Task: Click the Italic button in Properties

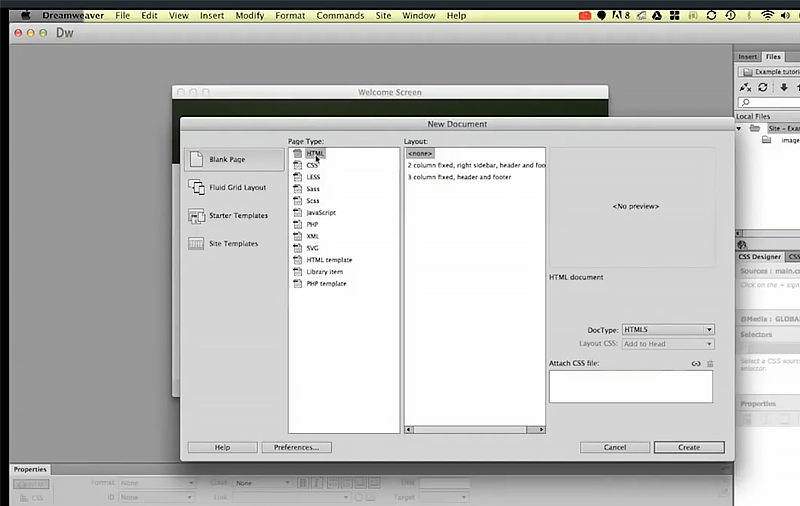Action: pyautogui.click(x=317, y=483)
